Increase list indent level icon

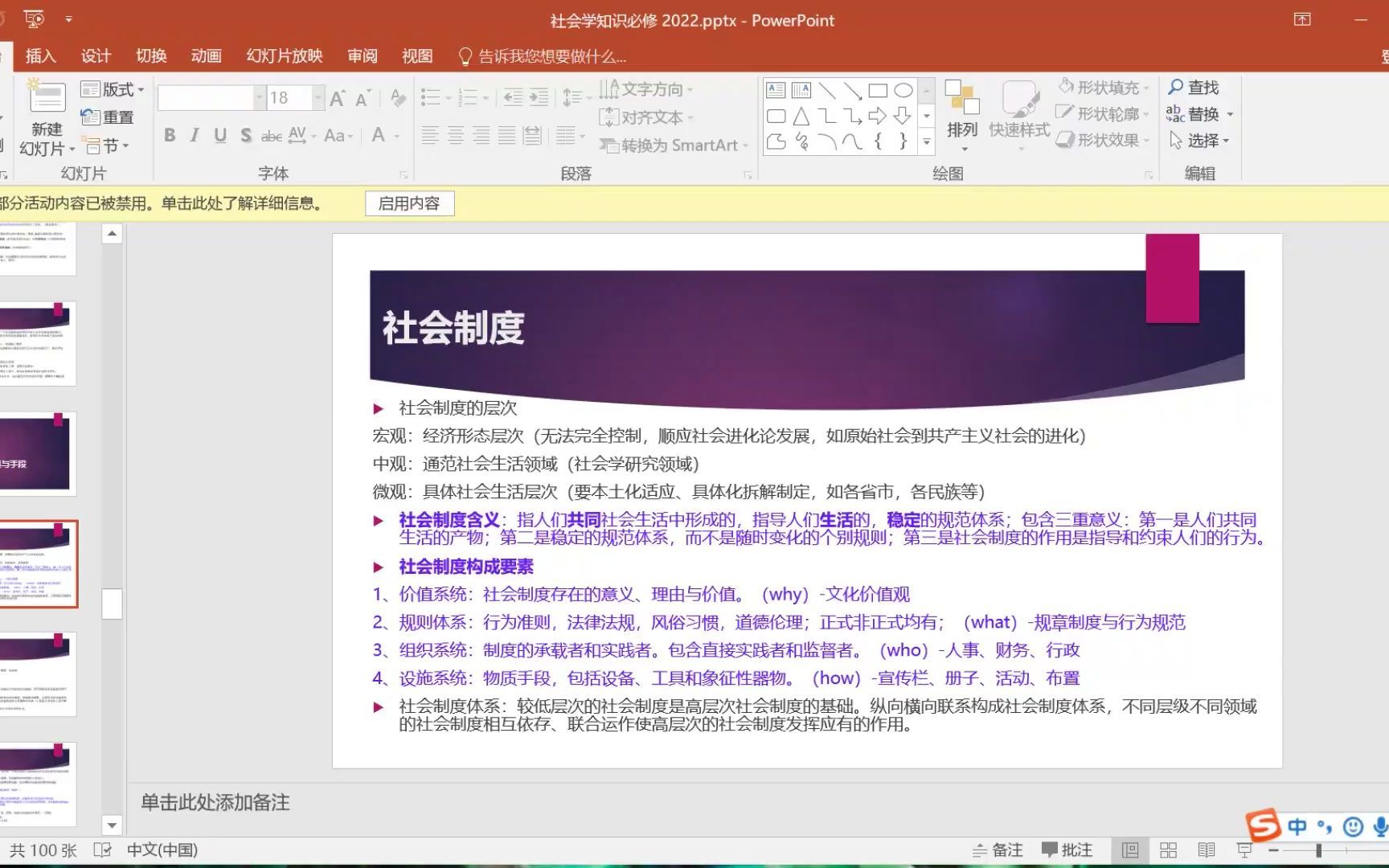tap(539, 98)
